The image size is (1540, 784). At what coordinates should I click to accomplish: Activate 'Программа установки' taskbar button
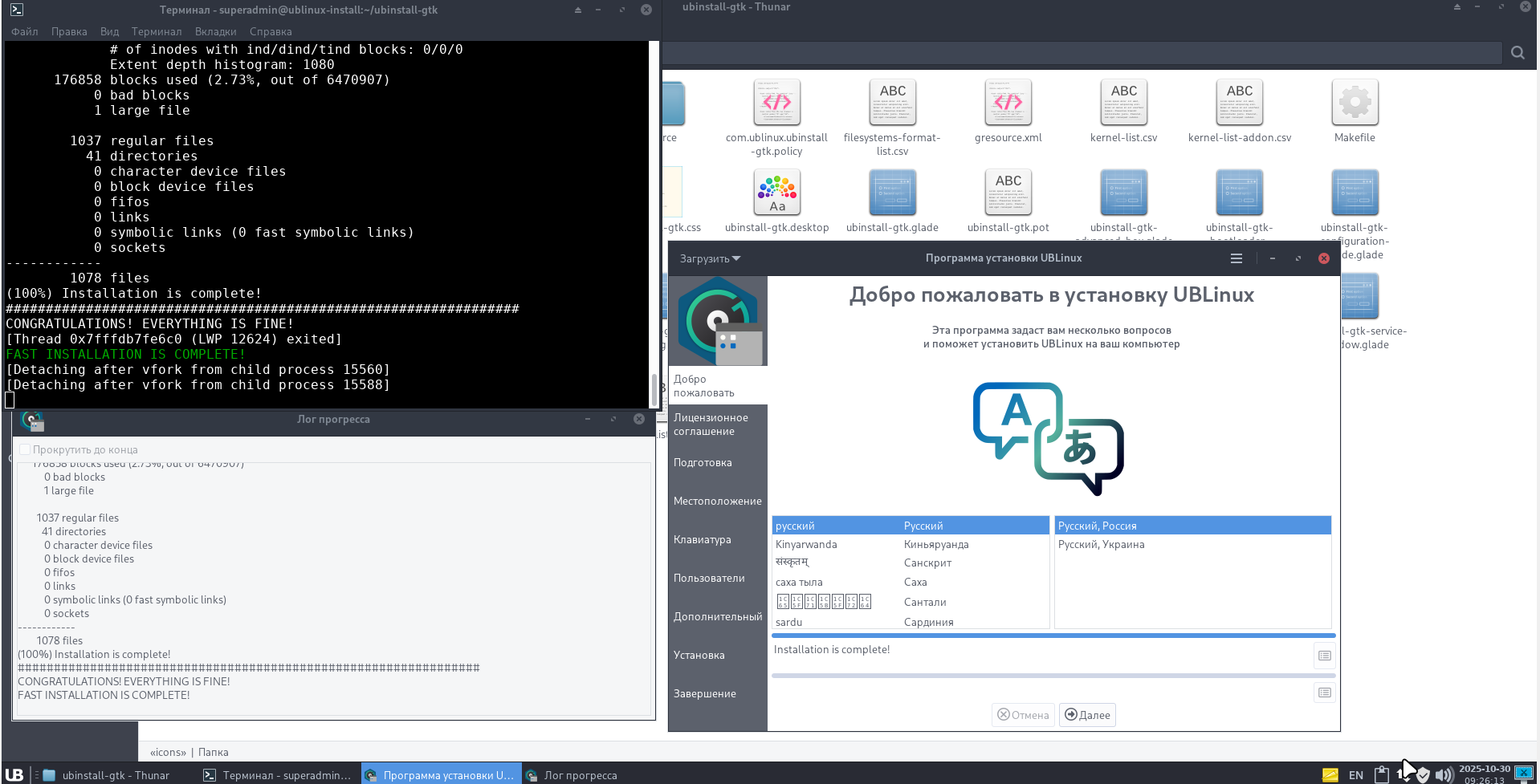click(441, 775)
